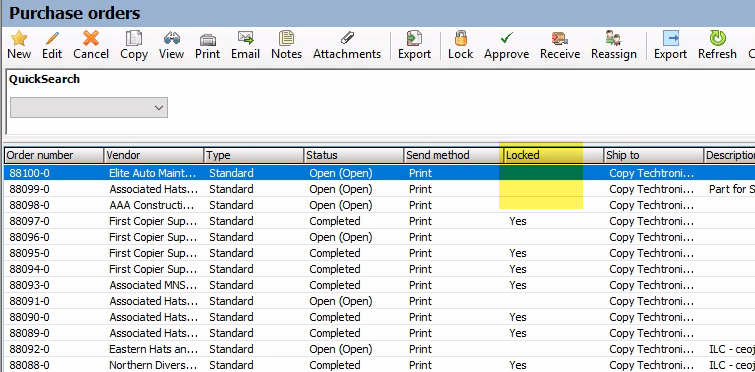This screenshot has height=372, width=755.
Task: Sort by Order number column header
Action: pyautogui.click(x=54, y=155)
